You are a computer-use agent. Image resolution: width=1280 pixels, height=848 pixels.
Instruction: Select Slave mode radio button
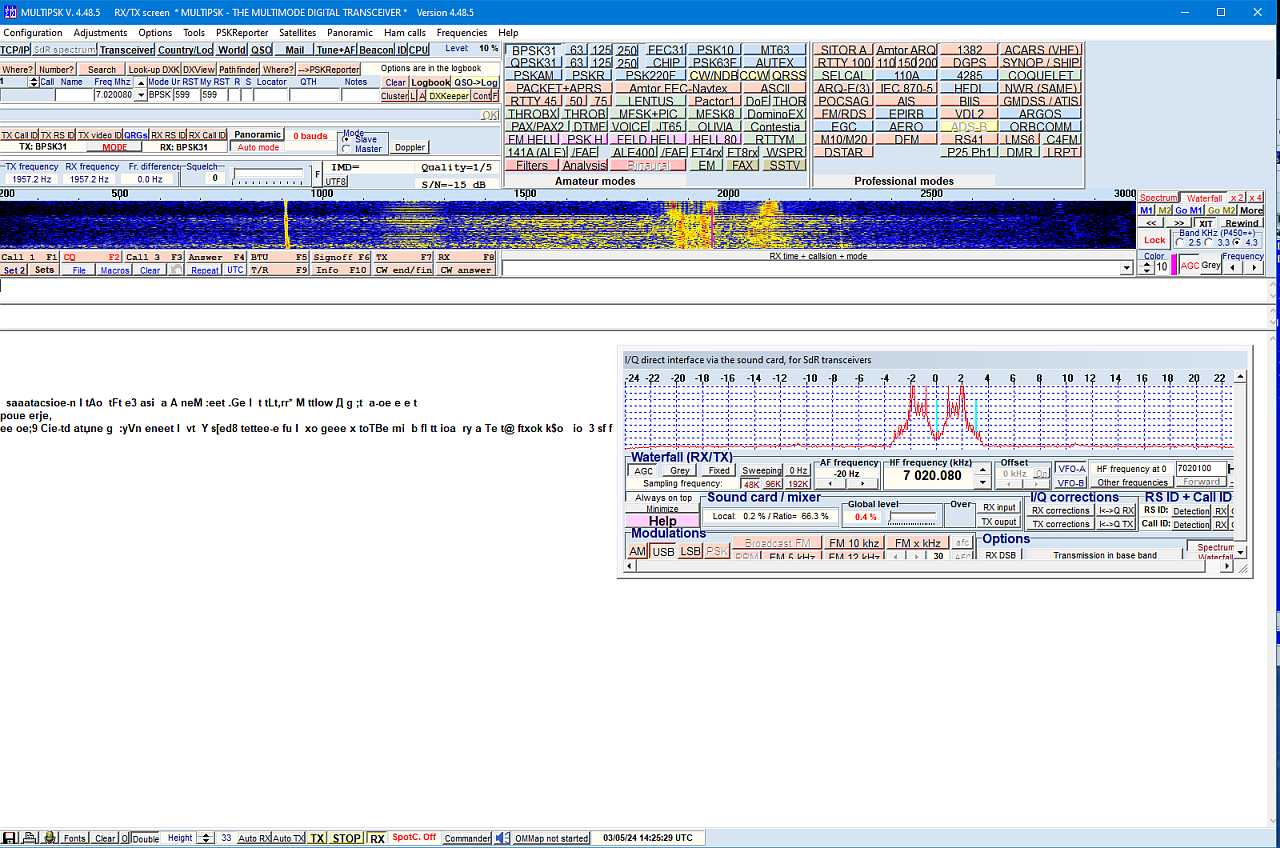pos(347,139)
